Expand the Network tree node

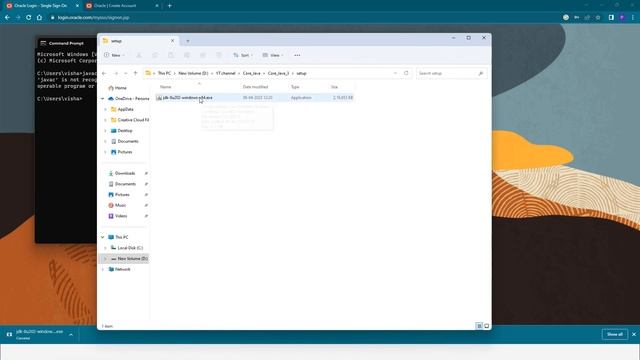point(102,269)
